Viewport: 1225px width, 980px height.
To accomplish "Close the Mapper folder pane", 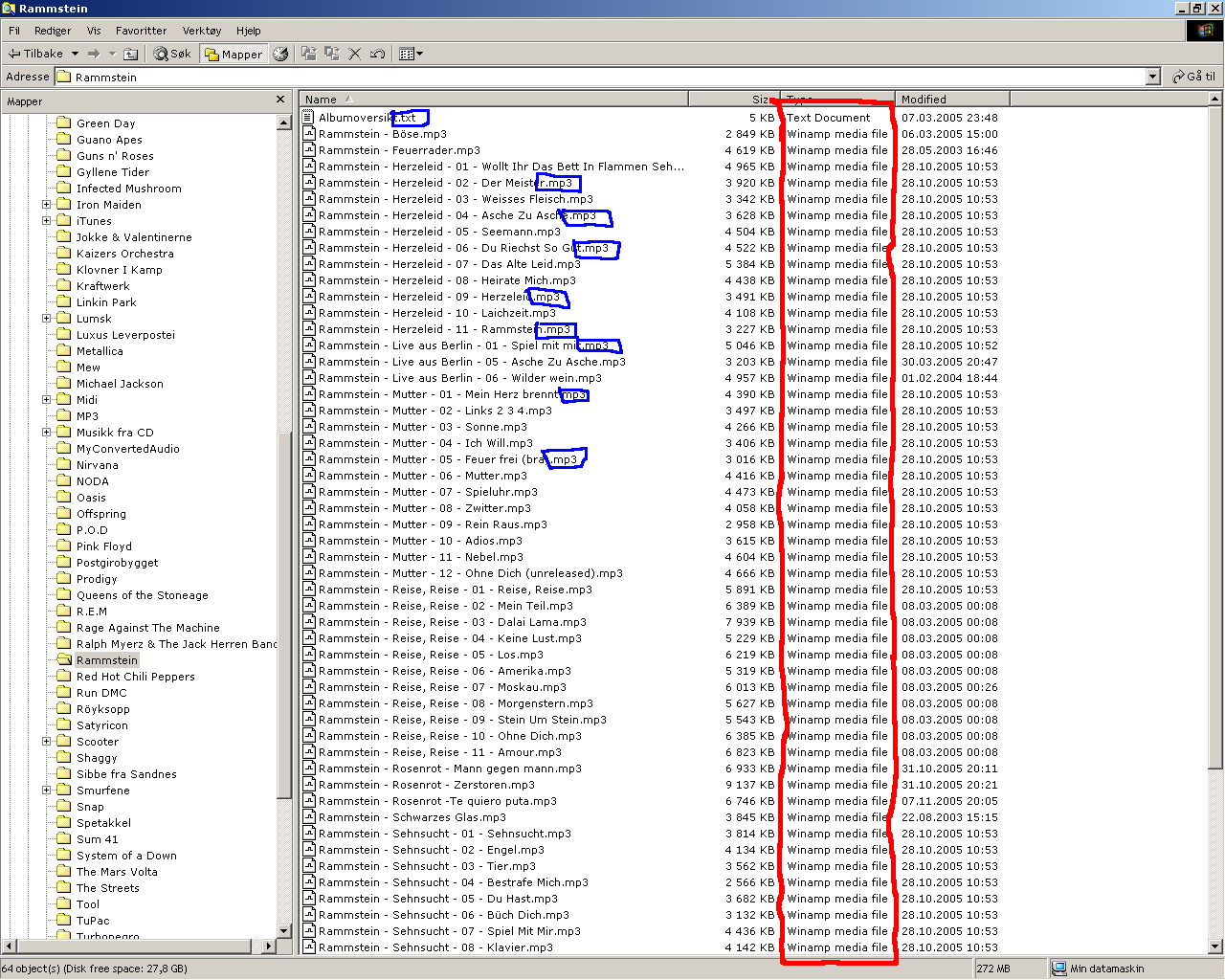I will (x=280, y=100).
